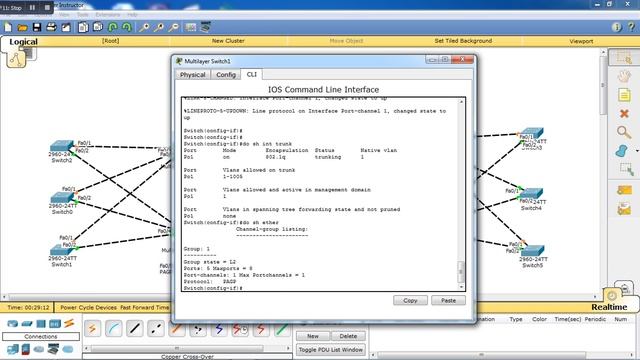Choose the Resize Shape tool
This screenshot has width=640, height=360.
pyautogui.click(x=626, y=169)
